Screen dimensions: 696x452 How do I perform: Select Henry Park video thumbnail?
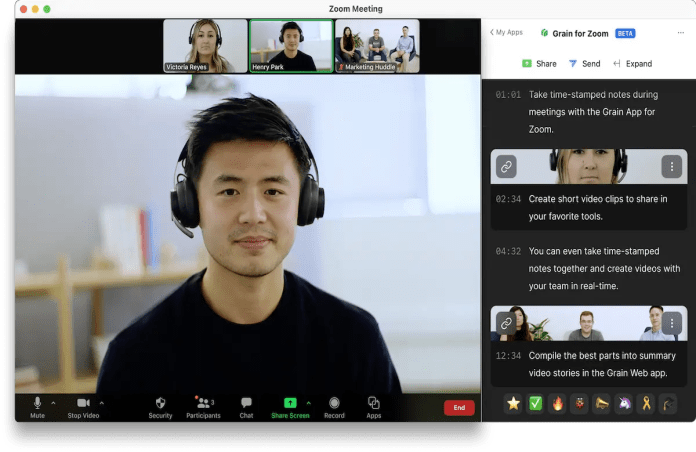pyautogui.click(x=291, y=46)
